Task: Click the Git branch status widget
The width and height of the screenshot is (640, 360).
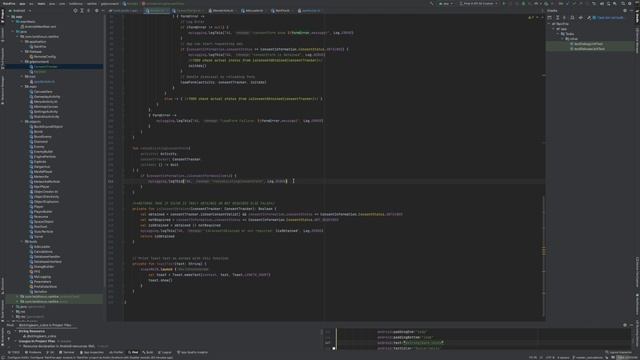Action: tap(589, 358)
